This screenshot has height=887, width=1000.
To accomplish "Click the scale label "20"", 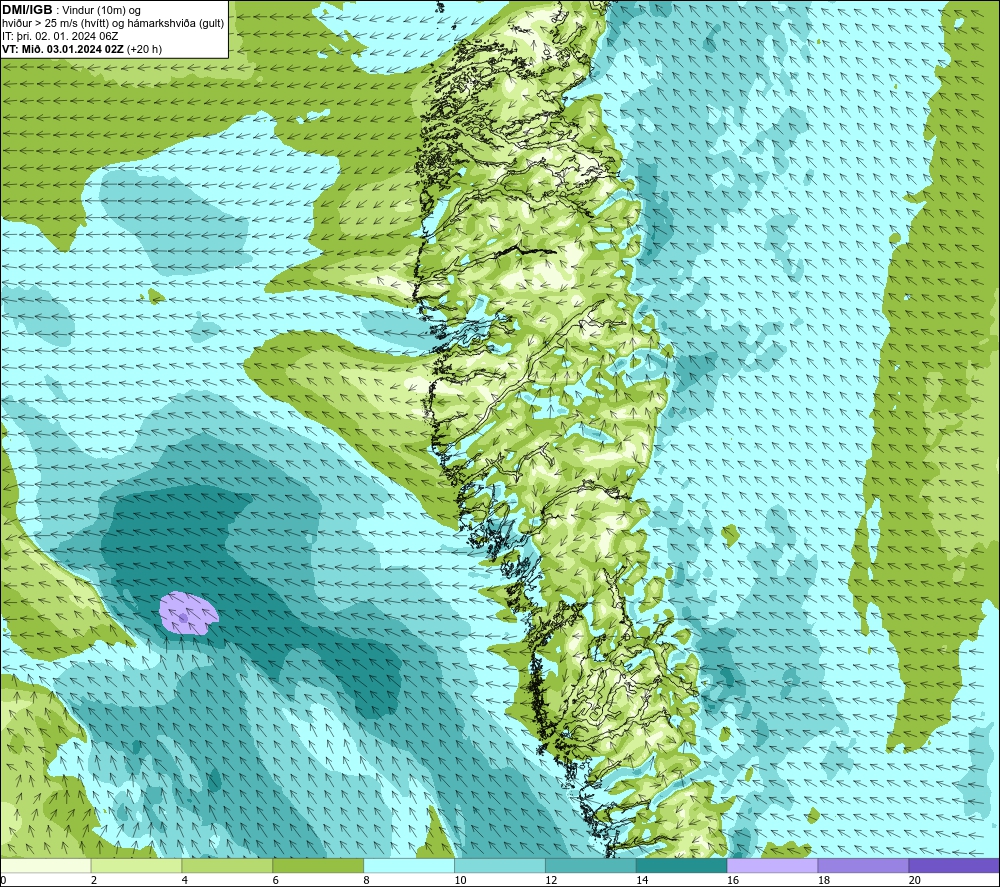I will tap(915, 880).
